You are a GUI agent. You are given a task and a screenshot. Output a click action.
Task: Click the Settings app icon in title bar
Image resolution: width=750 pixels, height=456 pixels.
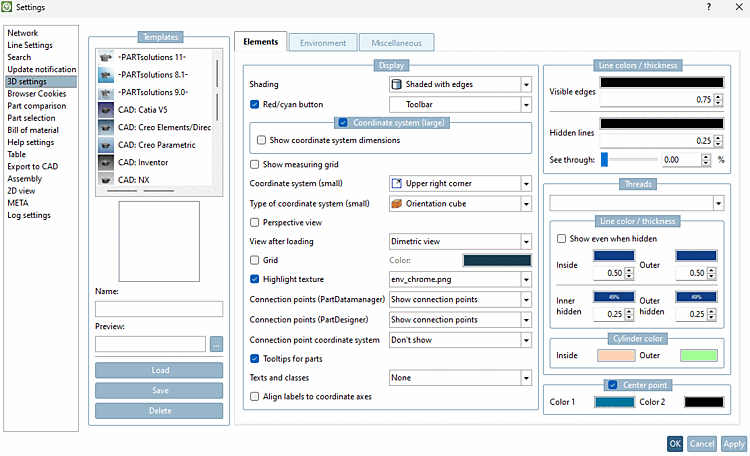point(7,7)
